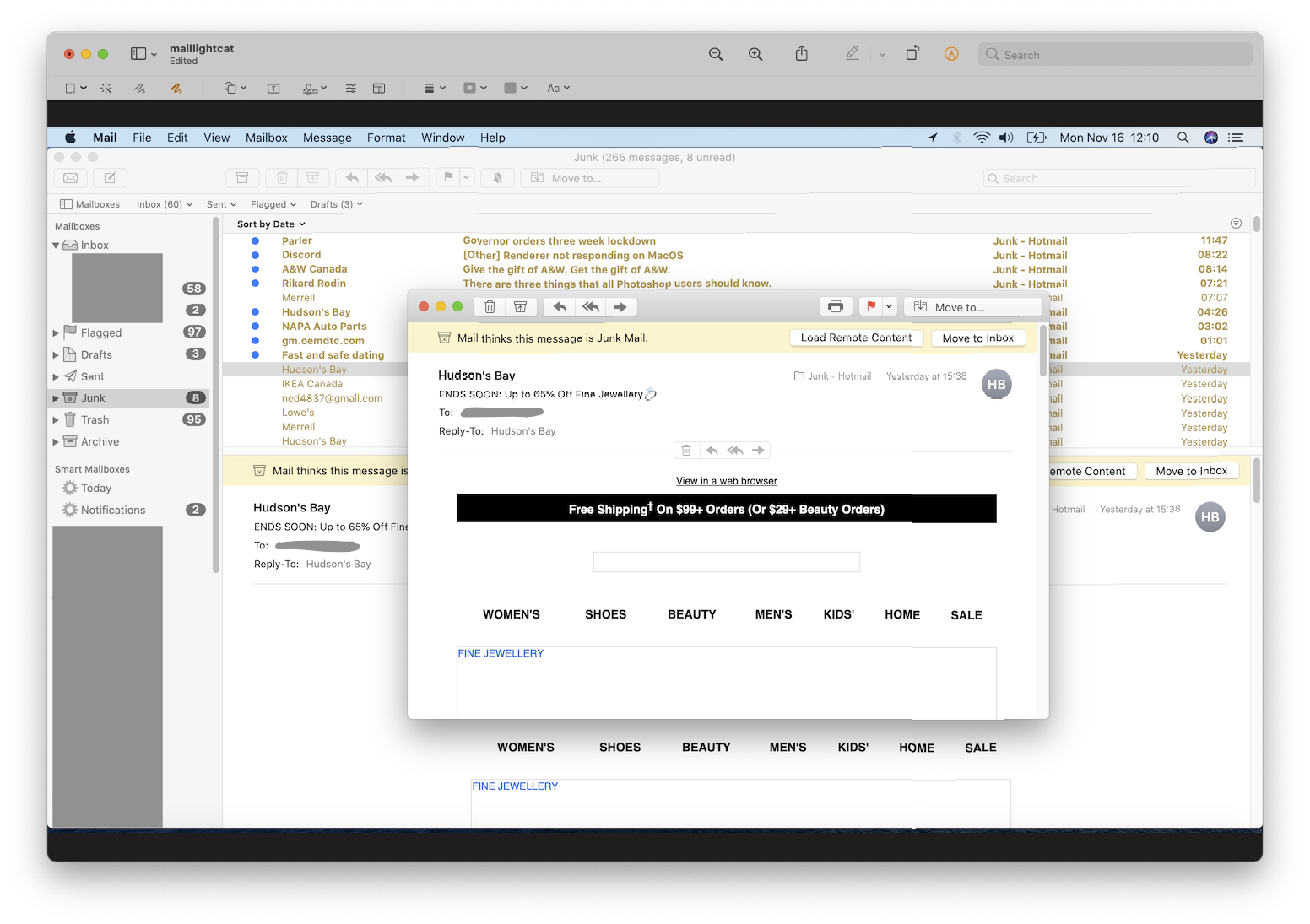Click the View in a web browser link
Image resolution: width=1310 pixels, height=924 pixels.
727,481
